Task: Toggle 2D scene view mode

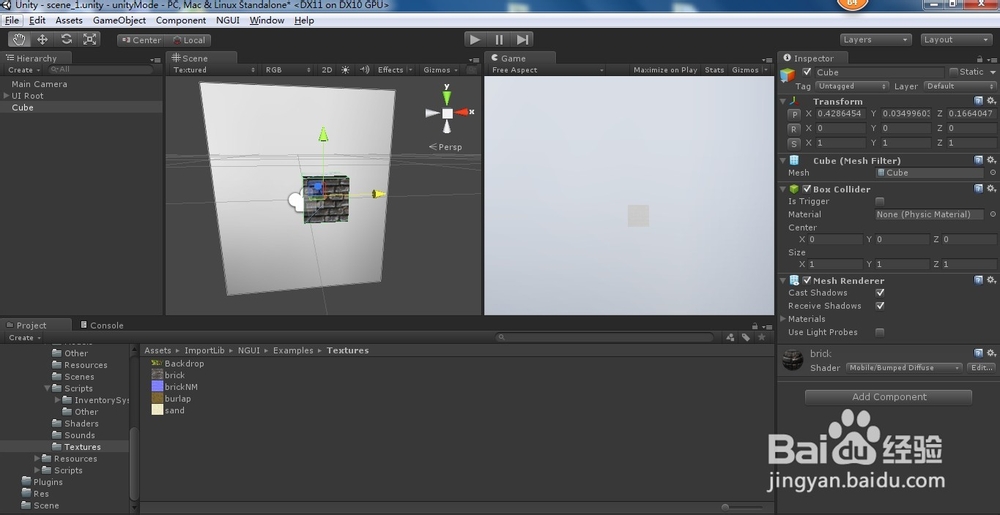Action: pyautogui.click(x=327, y=70)
